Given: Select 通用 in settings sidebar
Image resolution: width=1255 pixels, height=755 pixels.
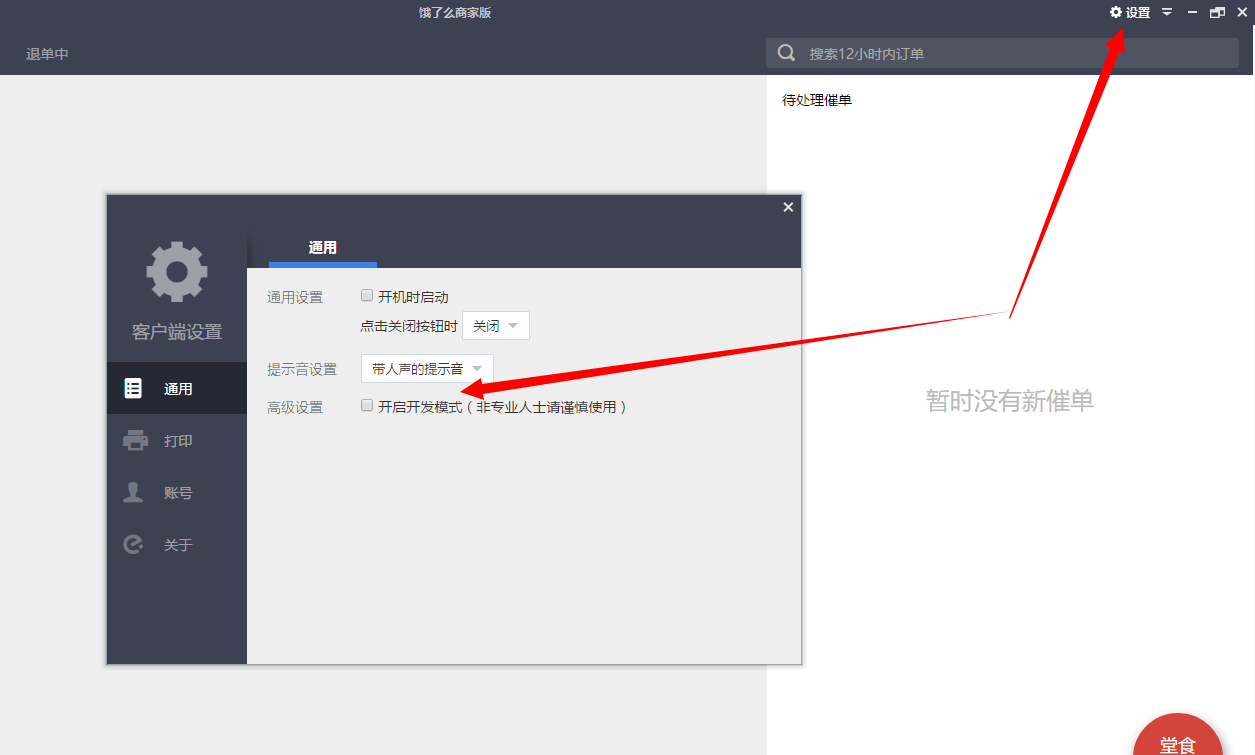Looking at the screenshot, I should pos(177,389).
